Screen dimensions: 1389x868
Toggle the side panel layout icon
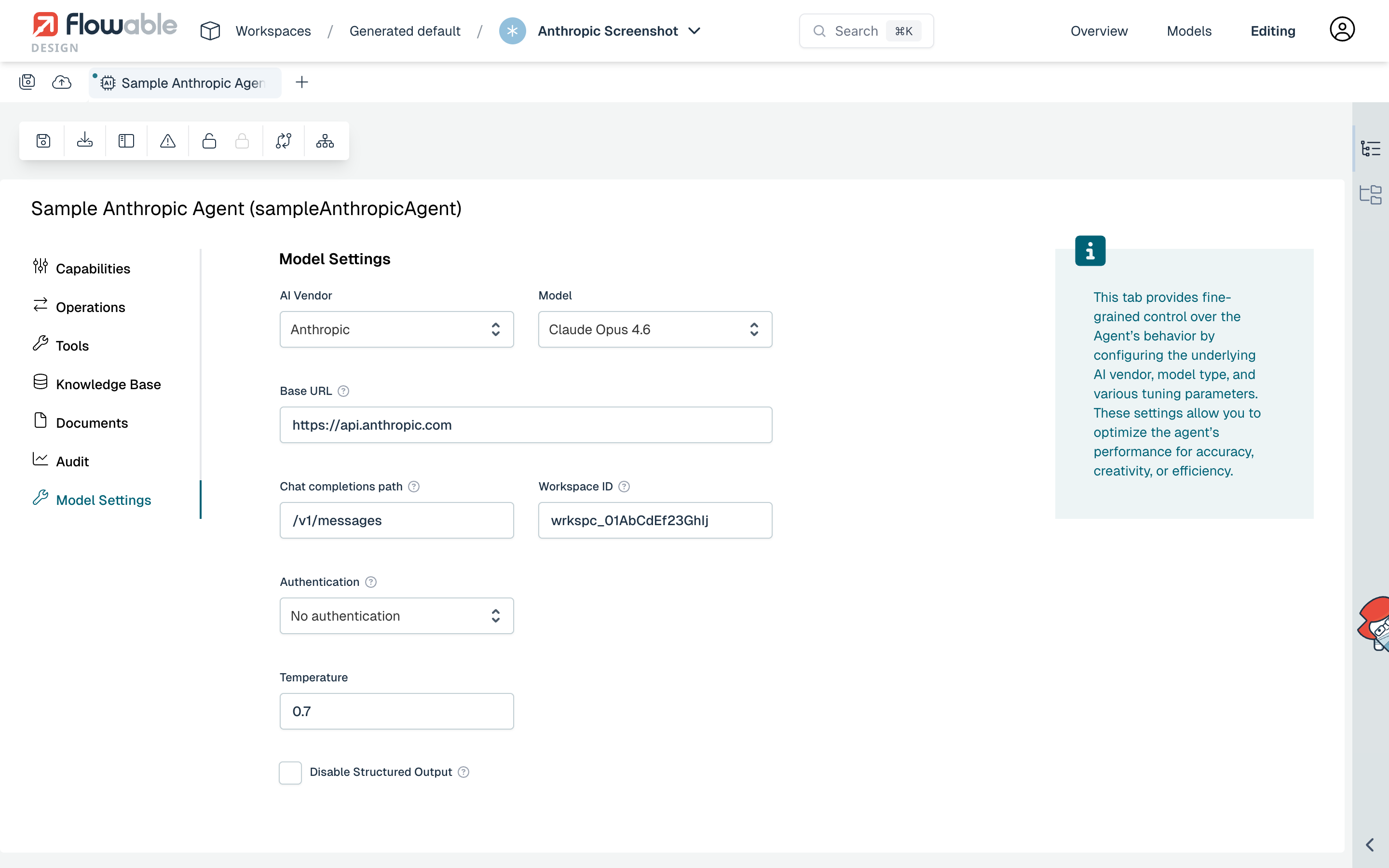click(126, 141)
